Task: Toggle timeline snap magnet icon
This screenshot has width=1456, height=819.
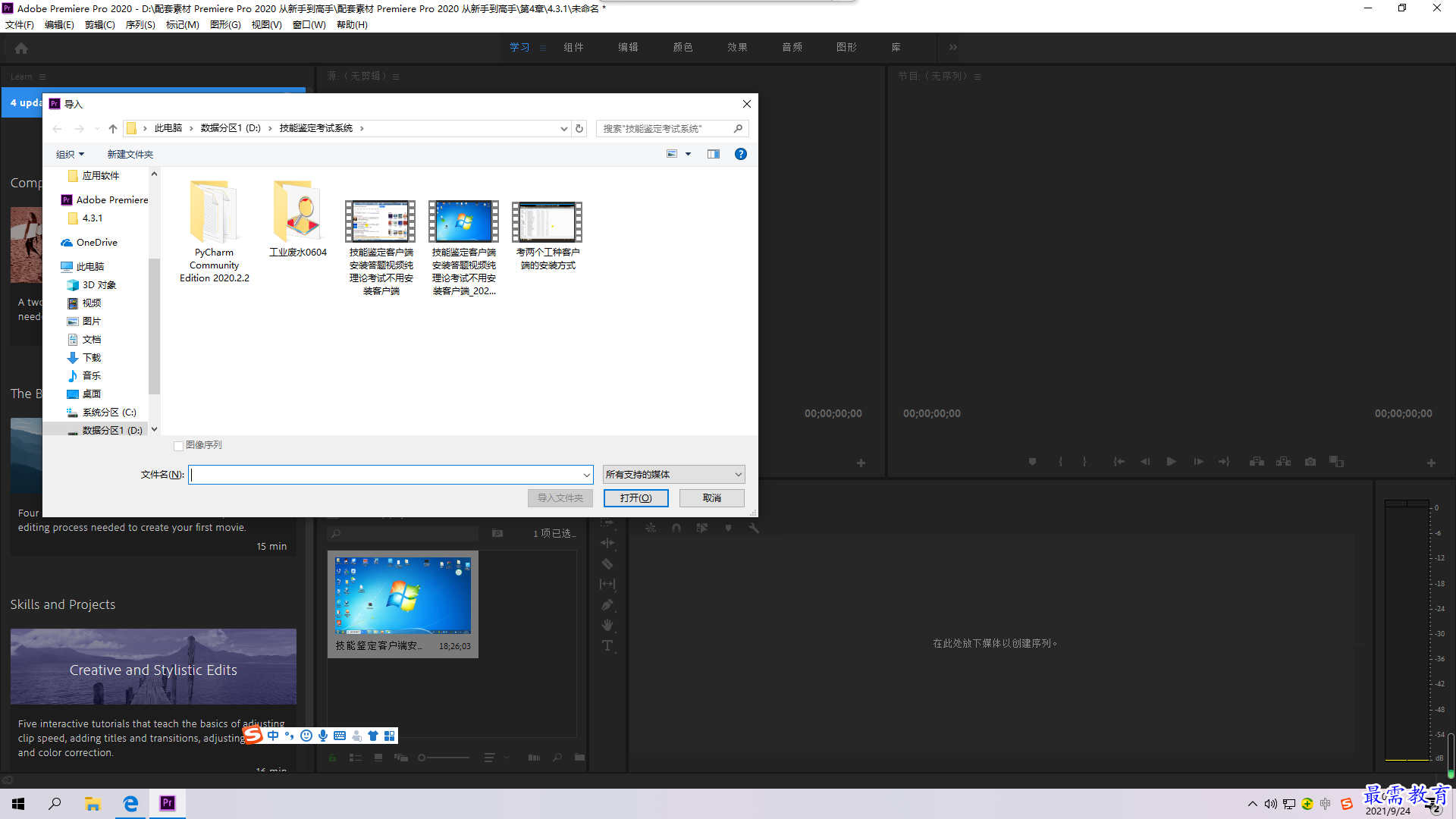Action: pos(676,528)
